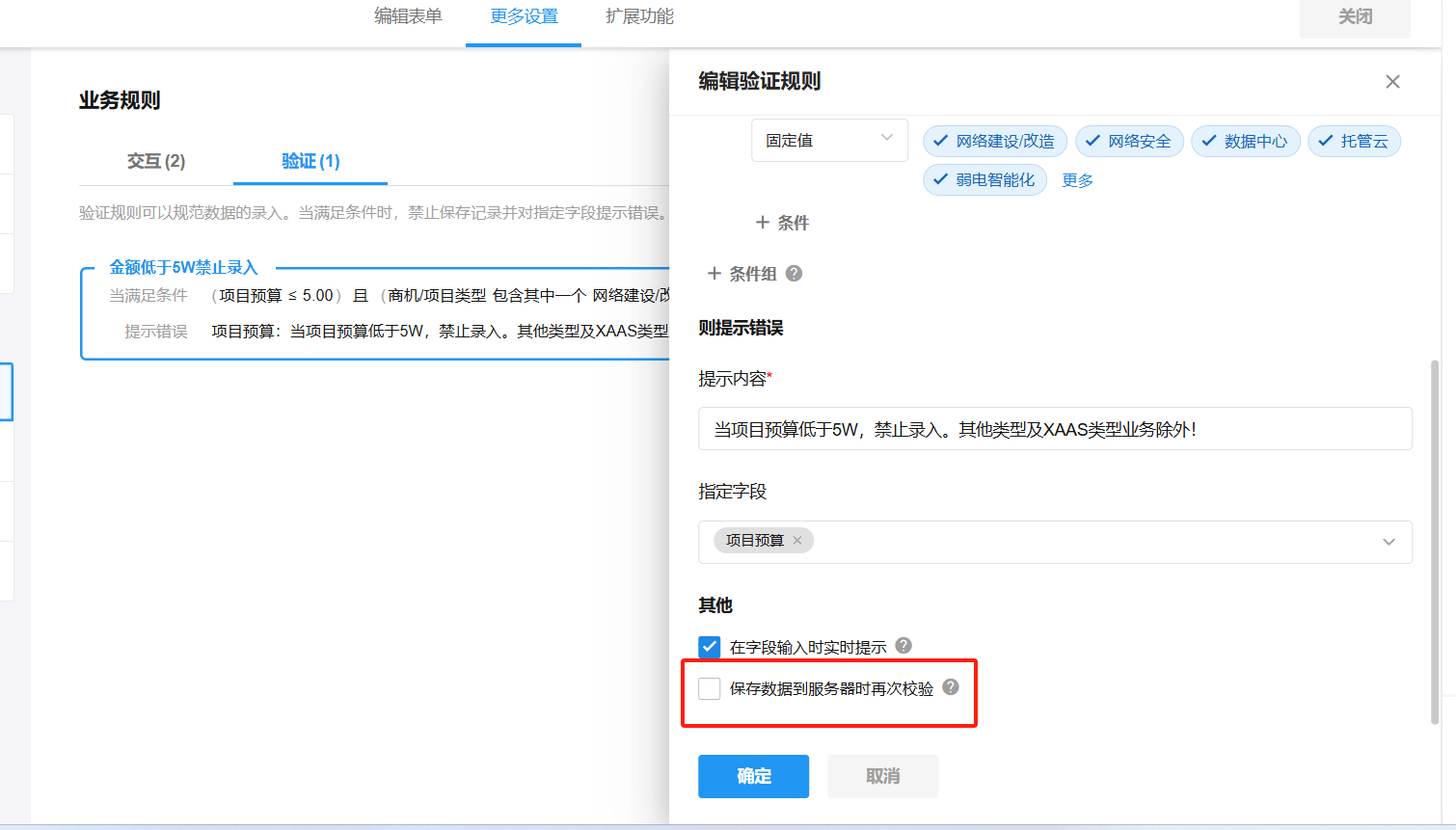This screenshot has width=1456, height=830.
Task: Switch to the 编辑表单 tab
Action: tap(408, 16)
